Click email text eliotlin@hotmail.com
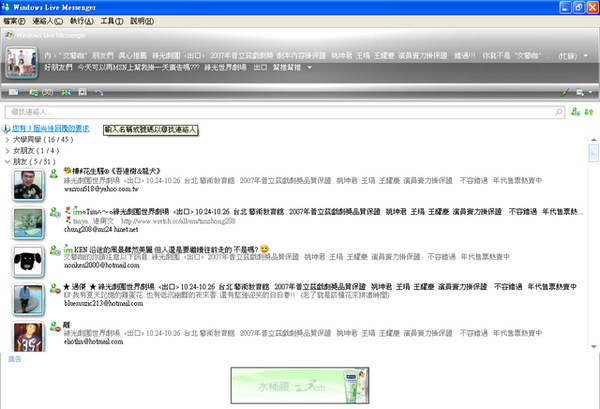600x409 pixels. pos(93,342)
